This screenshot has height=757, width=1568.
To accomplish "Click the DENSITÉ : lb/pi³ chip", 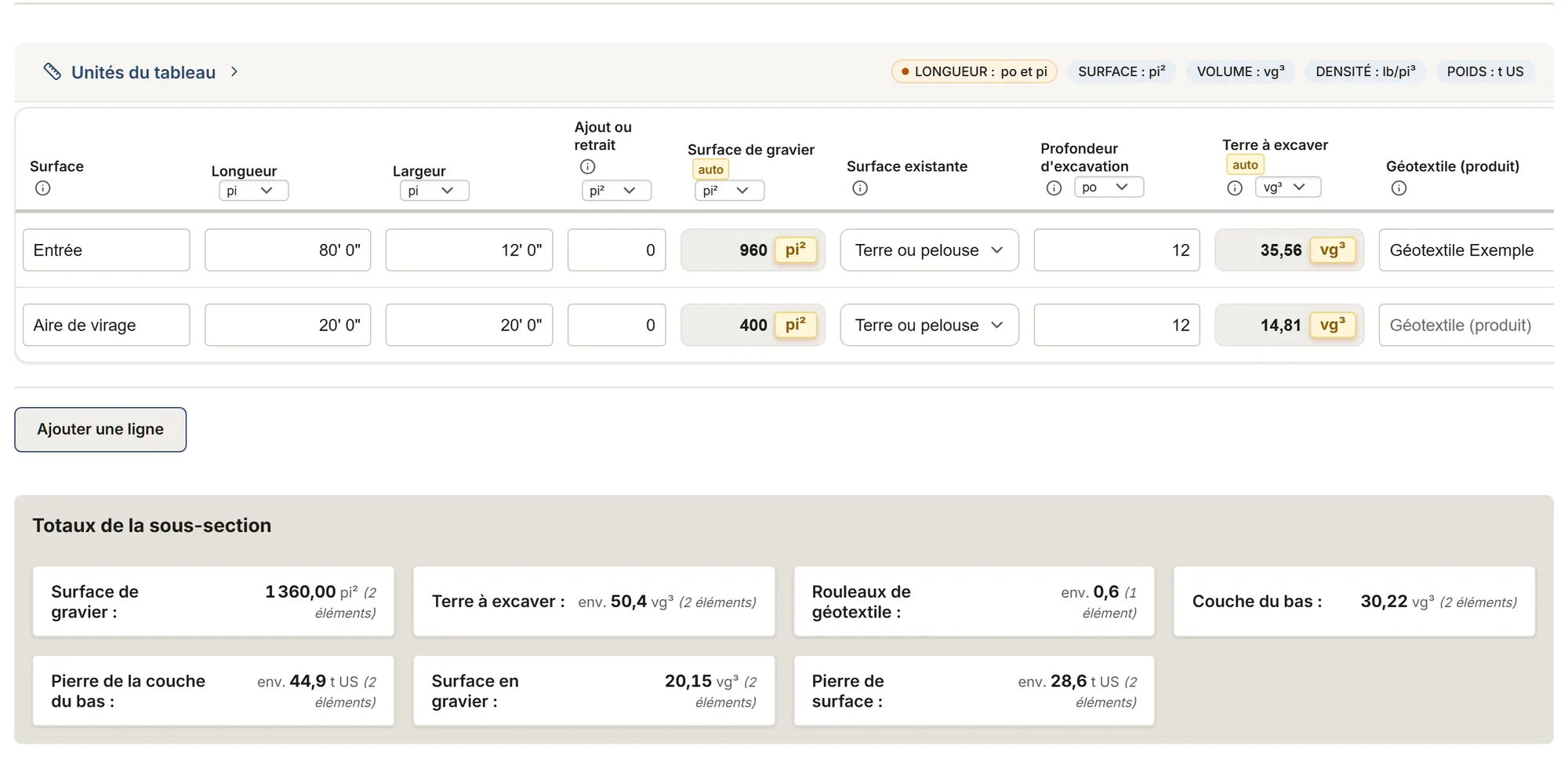I will pos(1366,71).
